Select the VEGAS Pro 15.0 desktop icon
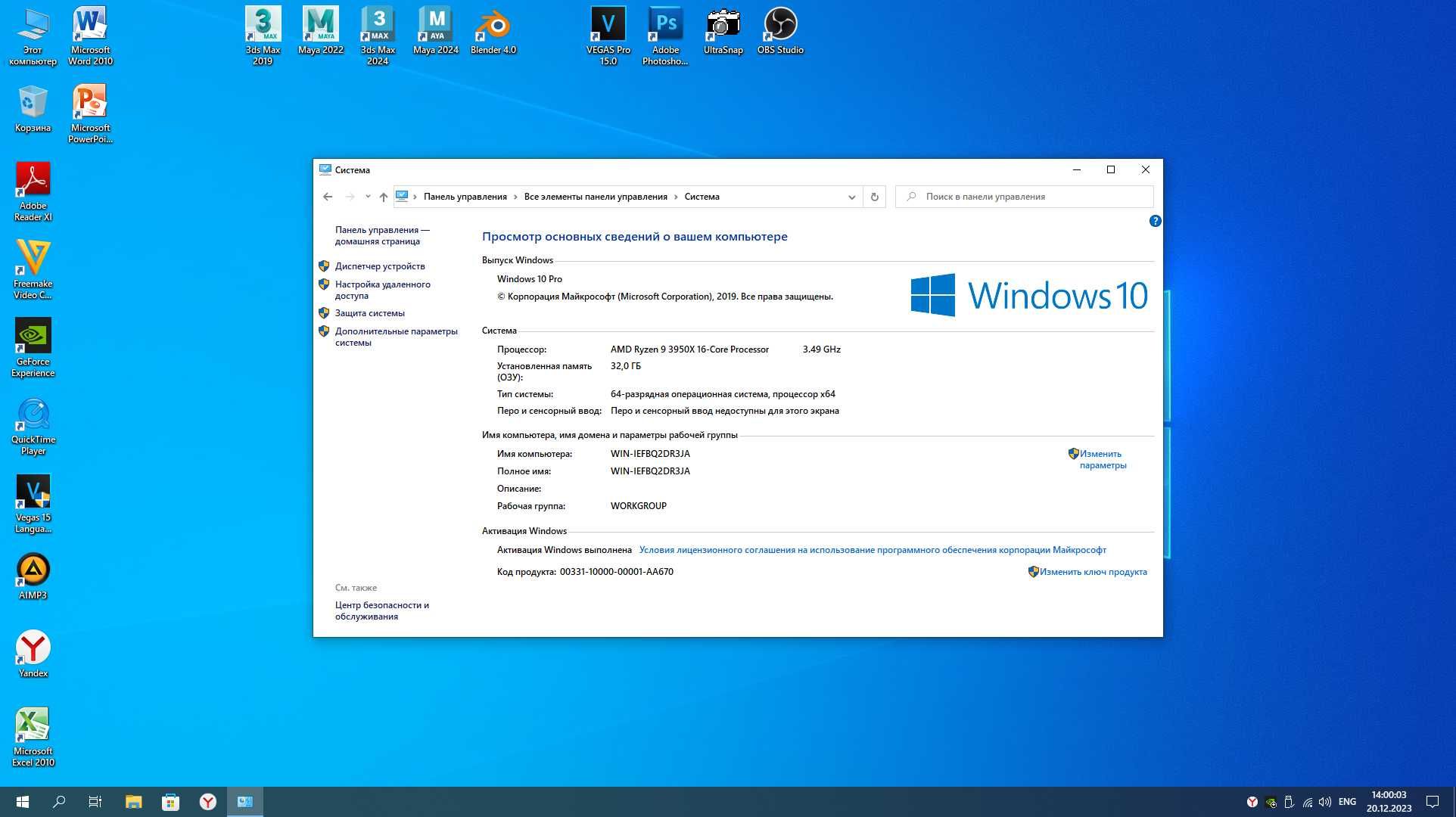Image resolution: width=1456 pixels, height=817 pixels. tap(608, 36)
